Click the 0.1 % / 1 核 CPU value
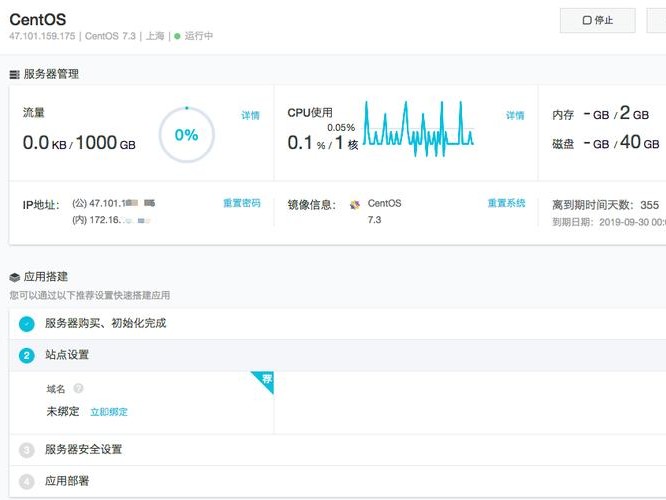 (323, 143)
